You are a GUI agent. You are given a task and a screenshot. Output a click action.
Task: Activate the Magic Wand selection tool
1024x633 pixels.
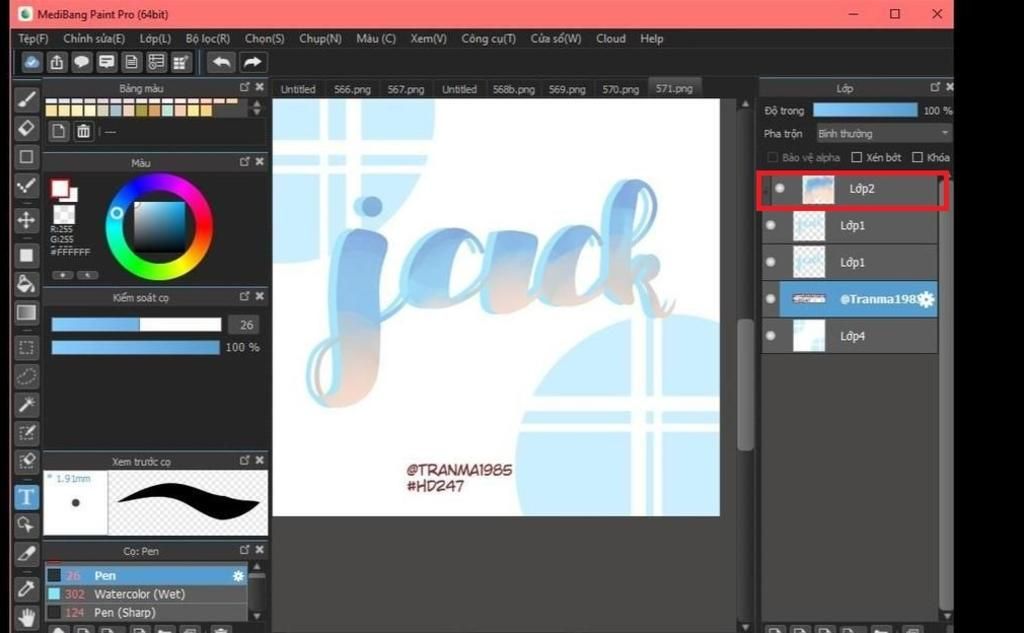(27, 405)
